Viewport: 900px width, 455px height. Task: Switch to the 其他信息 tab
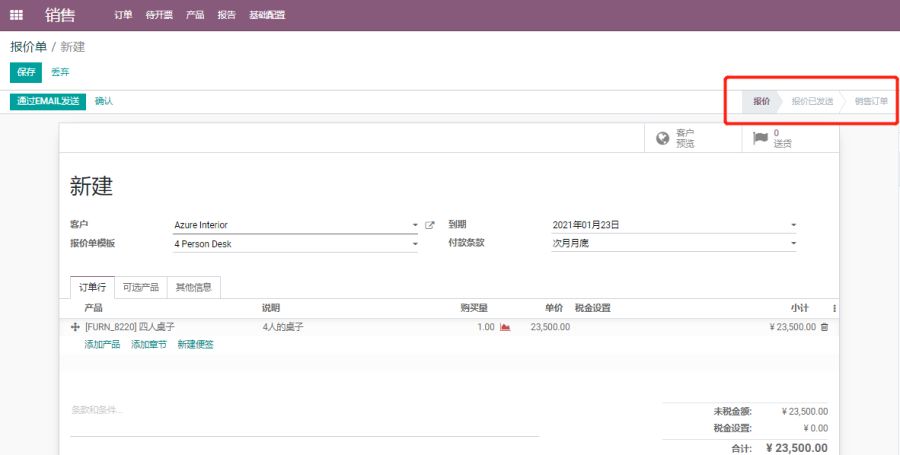(x=193, y=287)
